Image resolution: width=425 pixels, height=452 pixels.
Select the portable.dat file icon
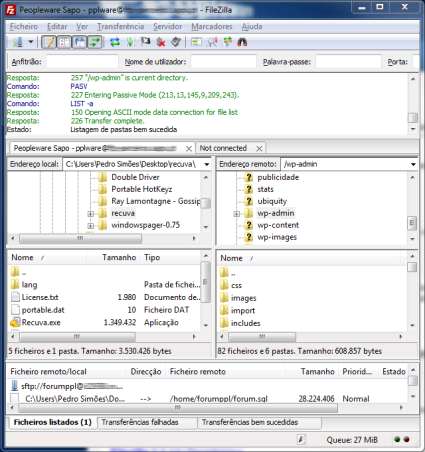pos(15,310)
